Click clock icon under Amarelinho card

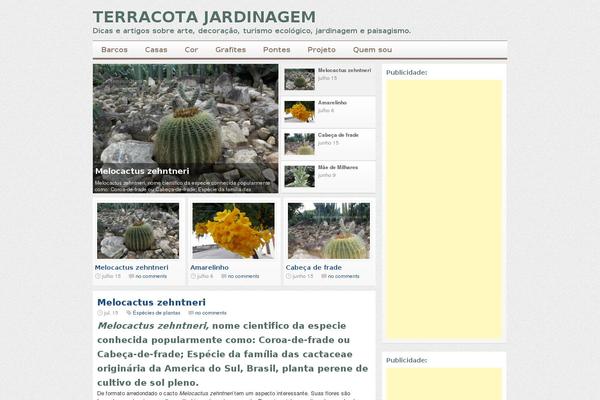tap(193, 276)
